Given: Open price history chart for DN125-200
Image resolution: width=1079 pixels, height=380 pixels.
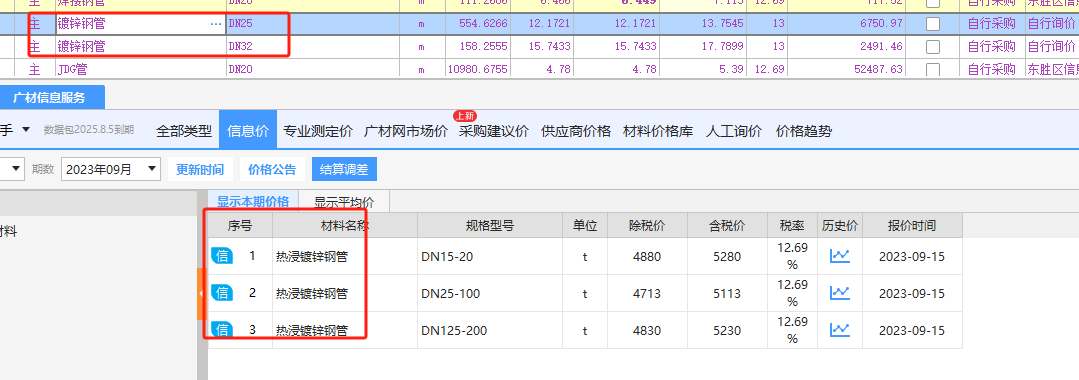Looking at the screenshot, I should [840, 330].
